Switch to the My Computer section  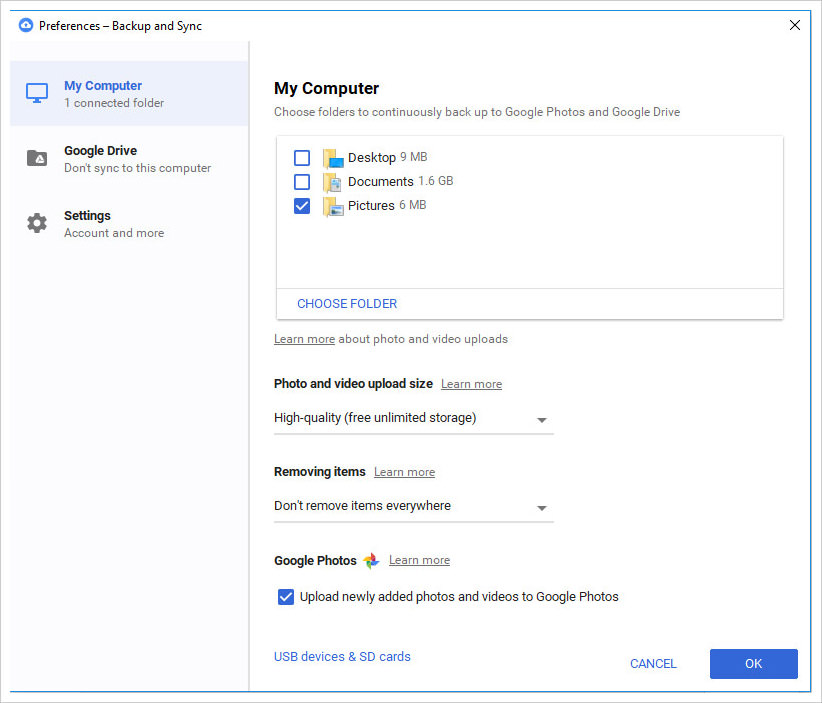pyautogui.click(x=129, y=93)
